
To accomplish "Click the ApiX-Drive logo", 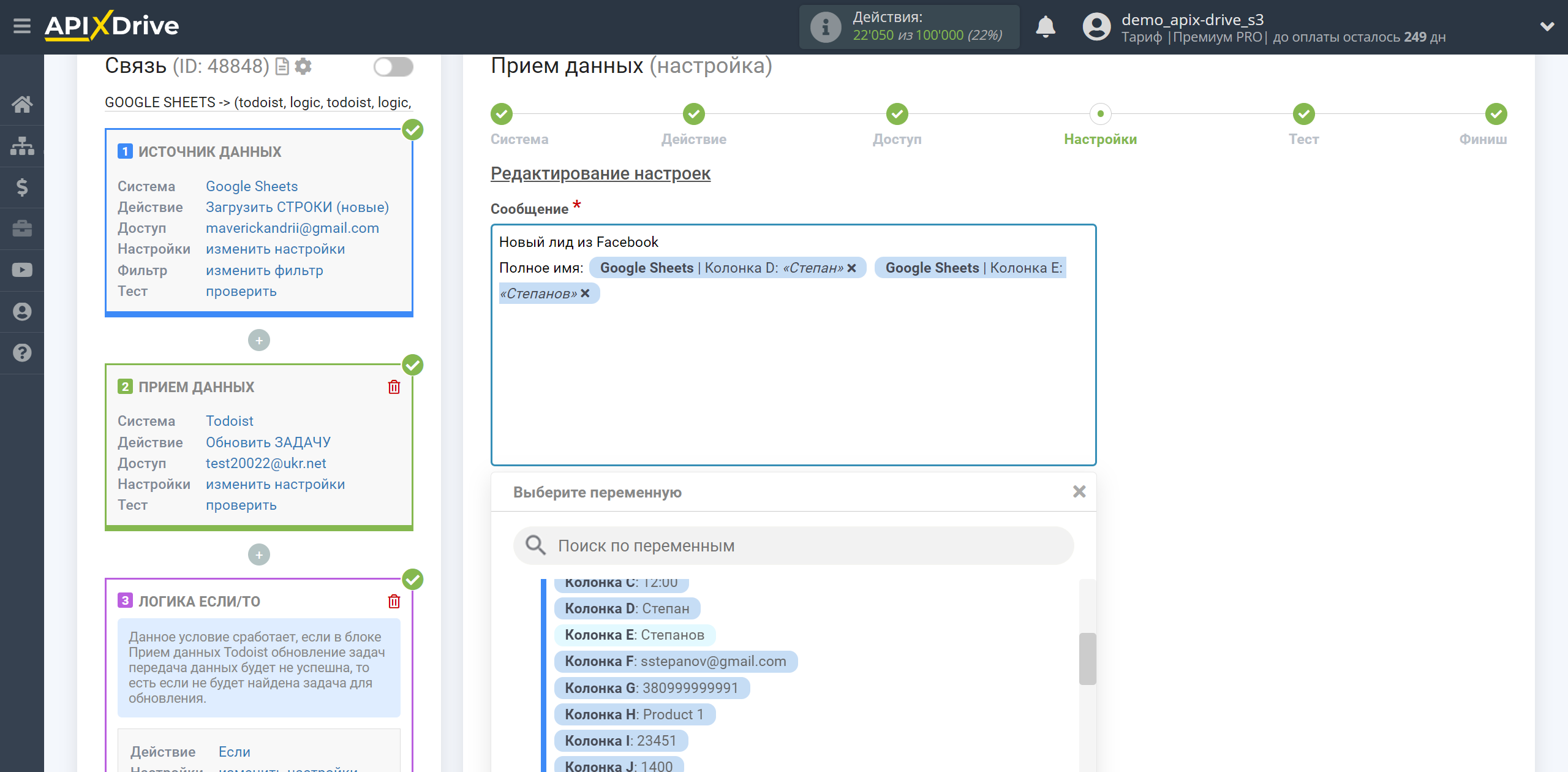I will (x=111, y=26).
